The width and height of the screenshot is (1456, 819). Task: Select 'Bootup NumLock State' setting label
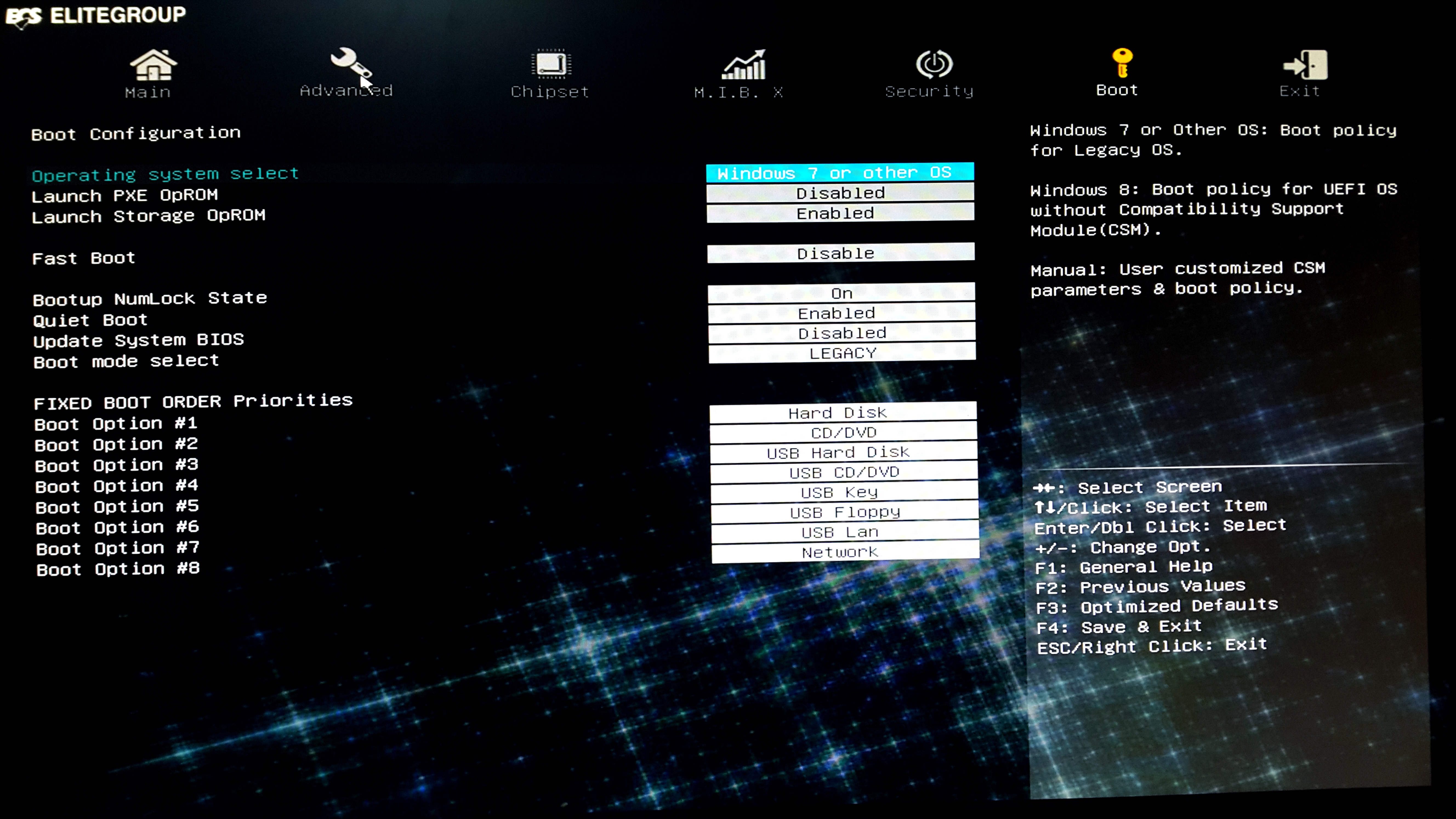click(150, 298)
